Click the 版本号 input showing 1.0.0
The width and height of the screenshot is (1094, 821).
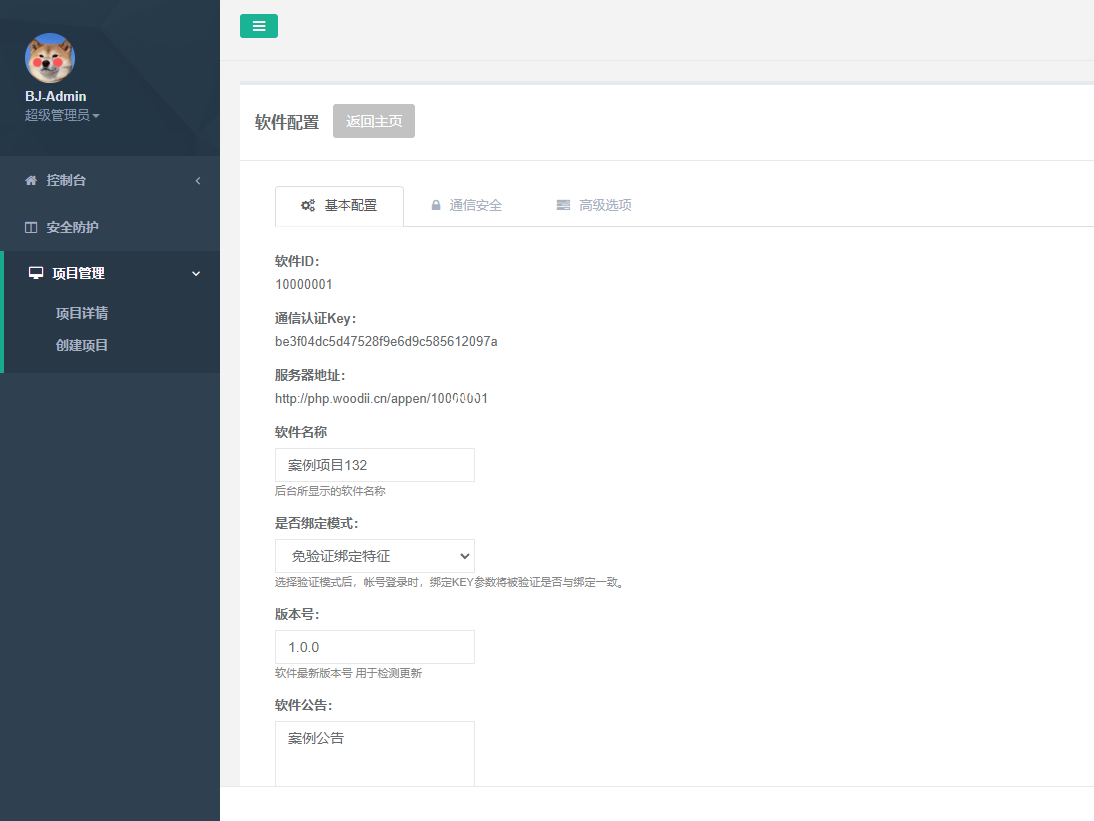coord(374,647)
